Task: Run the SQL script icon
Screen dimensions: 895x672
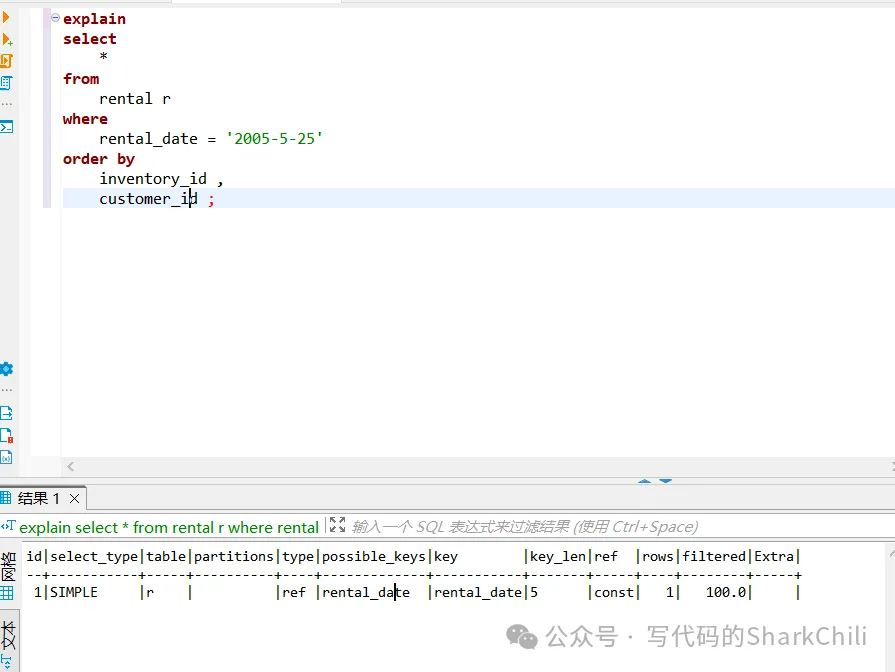Action: pos(6,61)
